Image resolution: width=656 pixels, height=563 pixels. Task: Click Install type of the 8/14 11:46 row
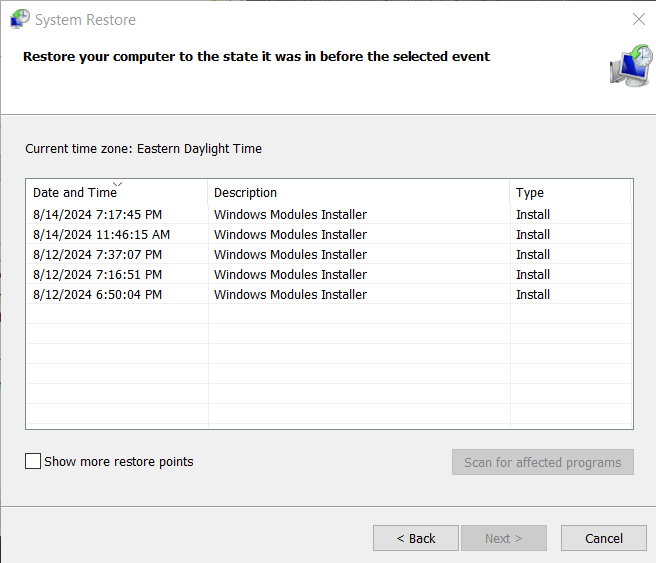pos(533,235)
